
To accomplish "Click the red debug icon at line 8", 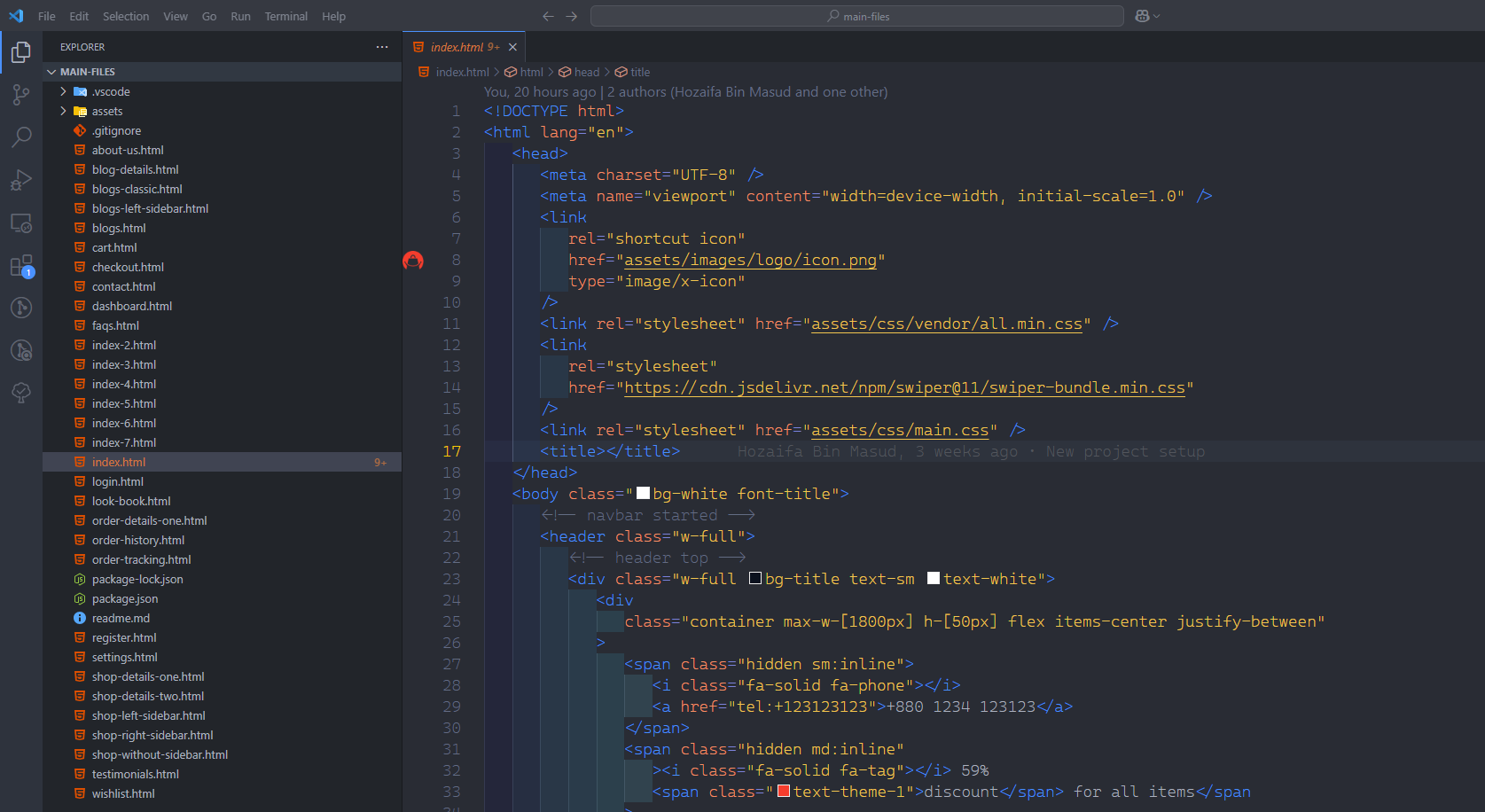I will point(413,261).
